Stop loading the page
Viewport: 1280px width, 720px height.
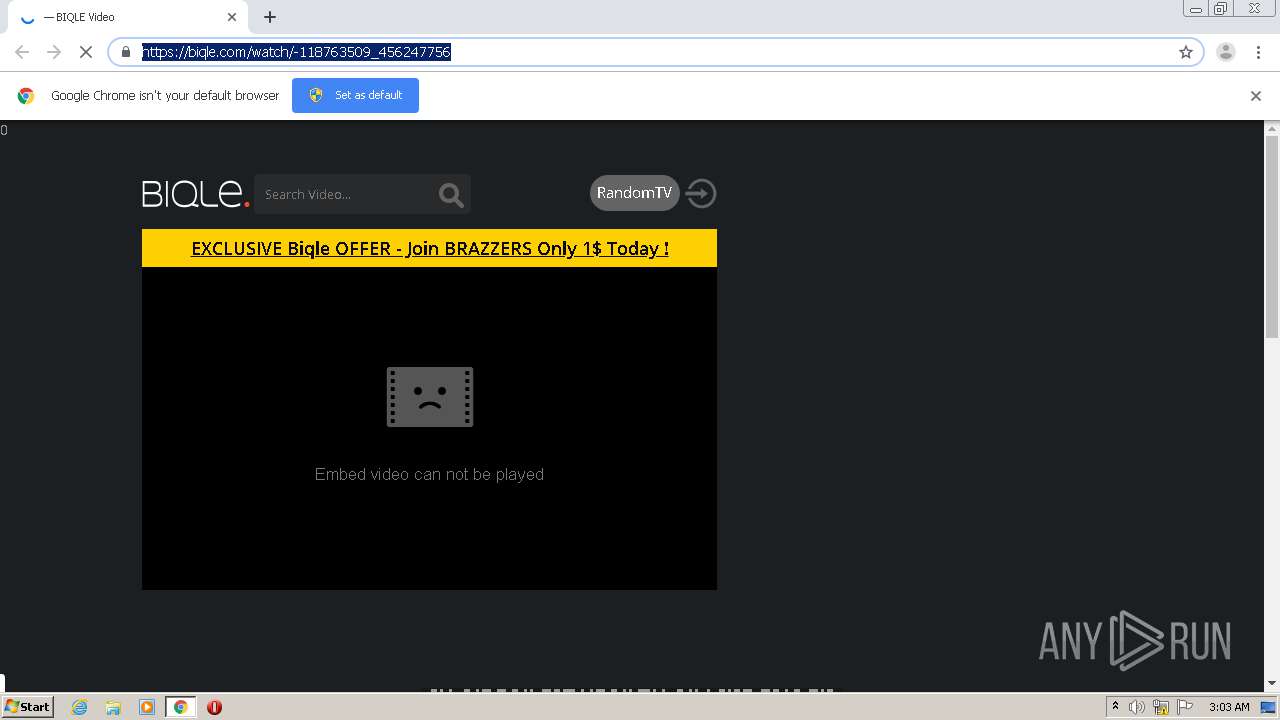[x=86, y=52]
